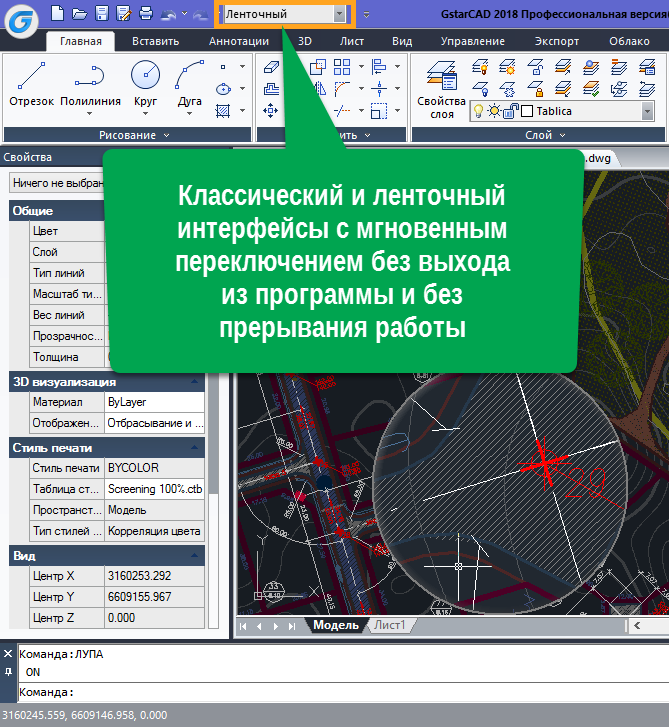The height and width of the screenshot is (727, 669).
Task: Toggle Tablica layer on/off lightbulb
Action: point(478,111)
